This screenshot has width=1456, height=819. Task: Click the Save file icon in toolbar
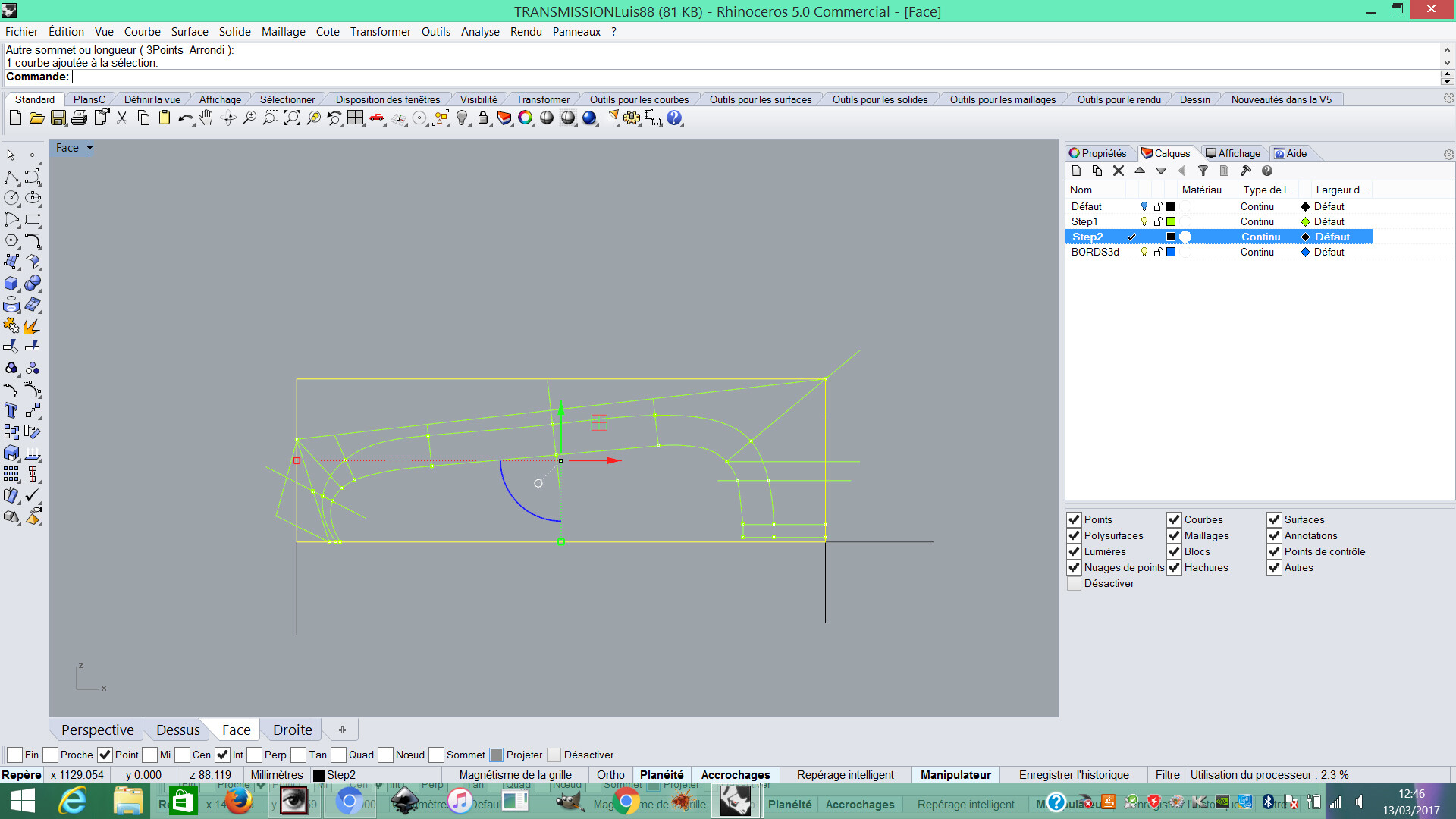[58, 118]
